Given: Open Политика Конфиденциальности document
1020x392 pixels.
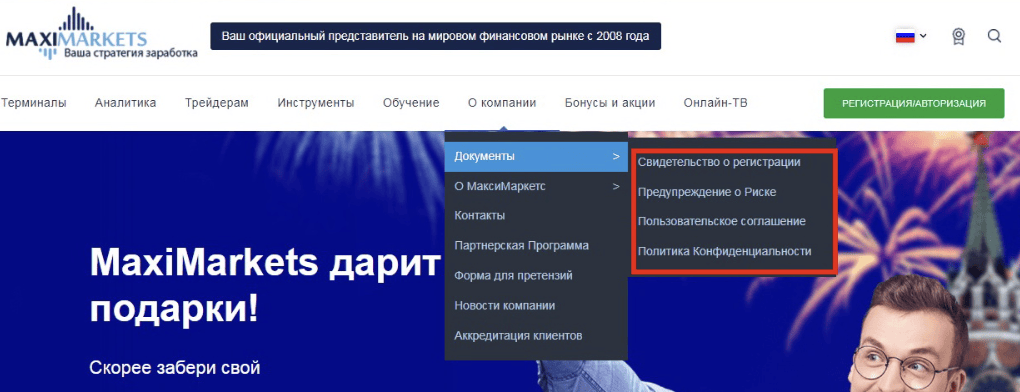Looking at the screenshot, I should 724,252.
